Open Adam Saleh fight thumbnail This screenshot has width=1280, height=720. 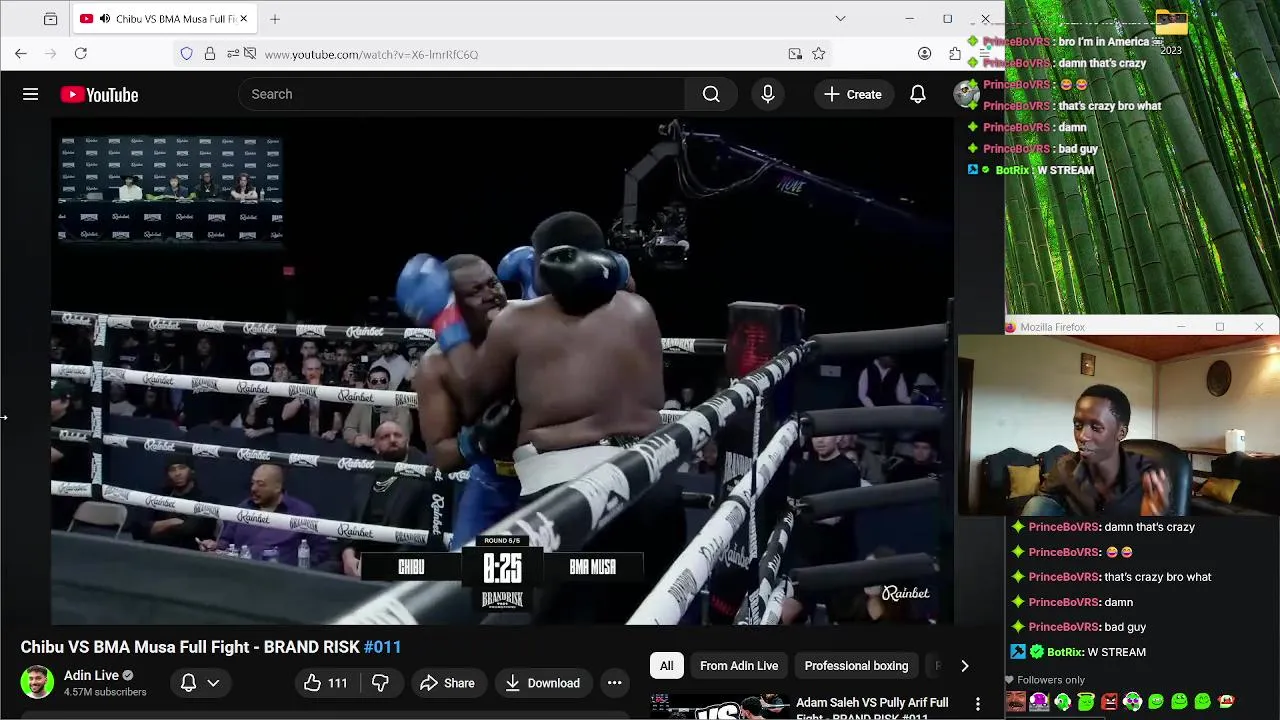tap(718, 707)
